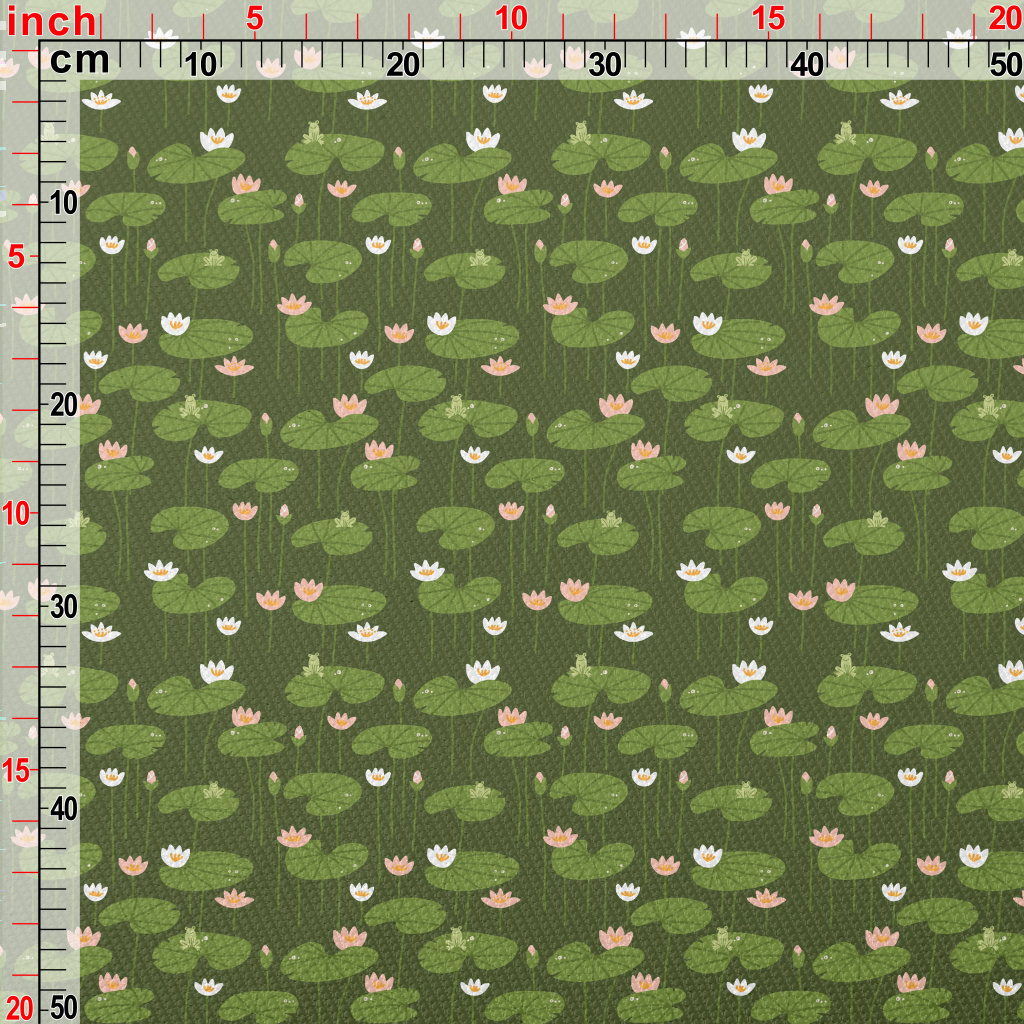Choose the black 10 on the vertical cm ruler
Viewport: 1024px width, 1024px height.
[64, 204]
